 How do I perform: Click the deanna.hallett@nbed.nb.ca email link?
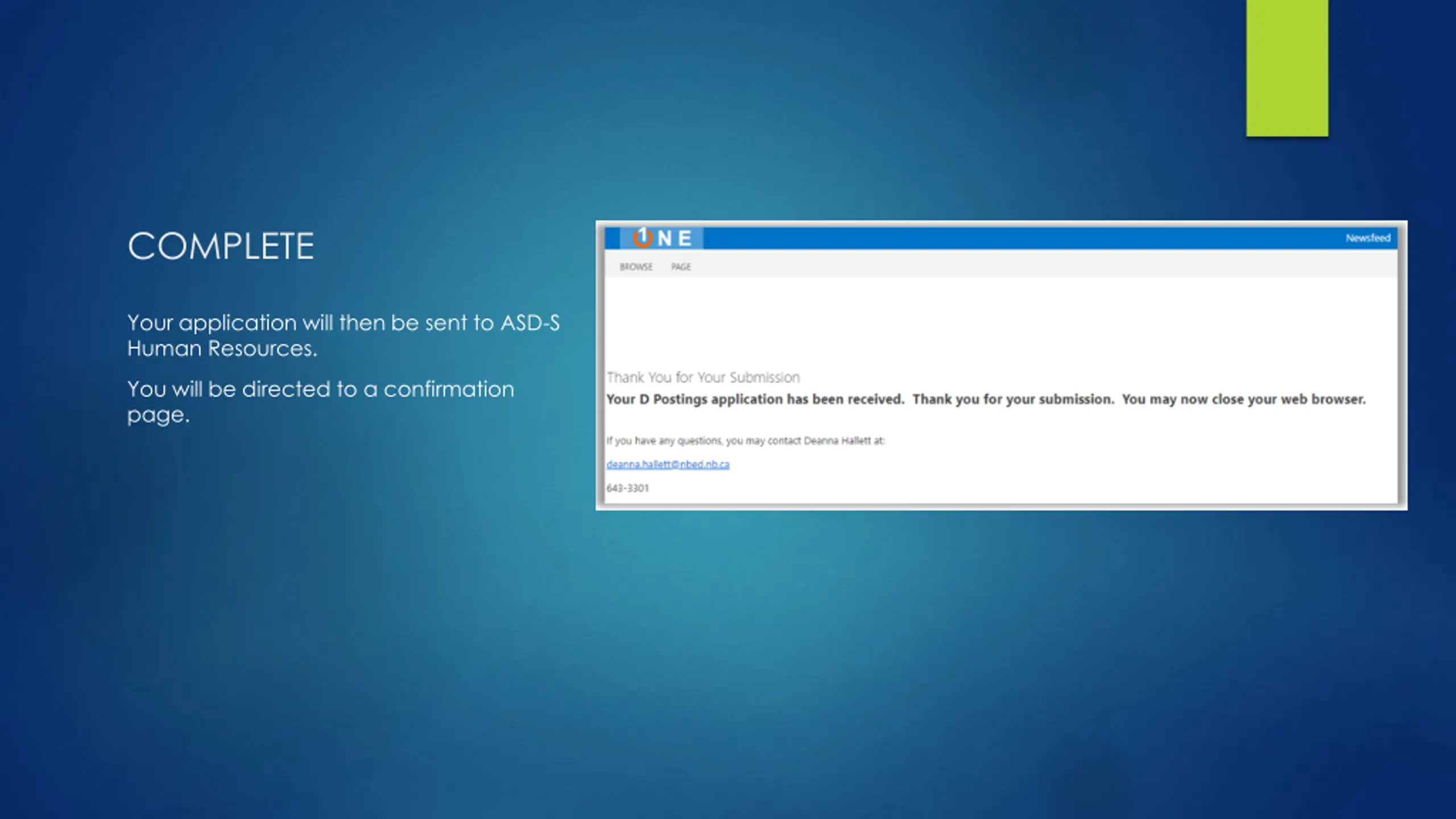point(668,464)
